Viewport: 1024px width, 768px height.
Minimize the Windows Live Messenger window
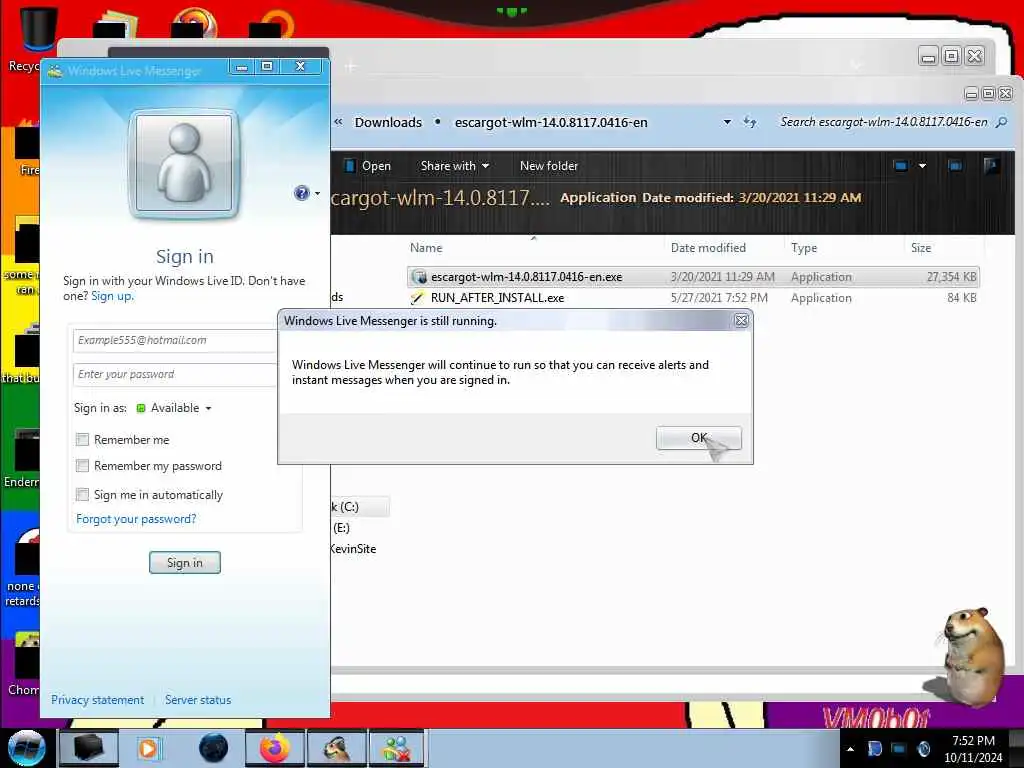click(x=242, y=67)
